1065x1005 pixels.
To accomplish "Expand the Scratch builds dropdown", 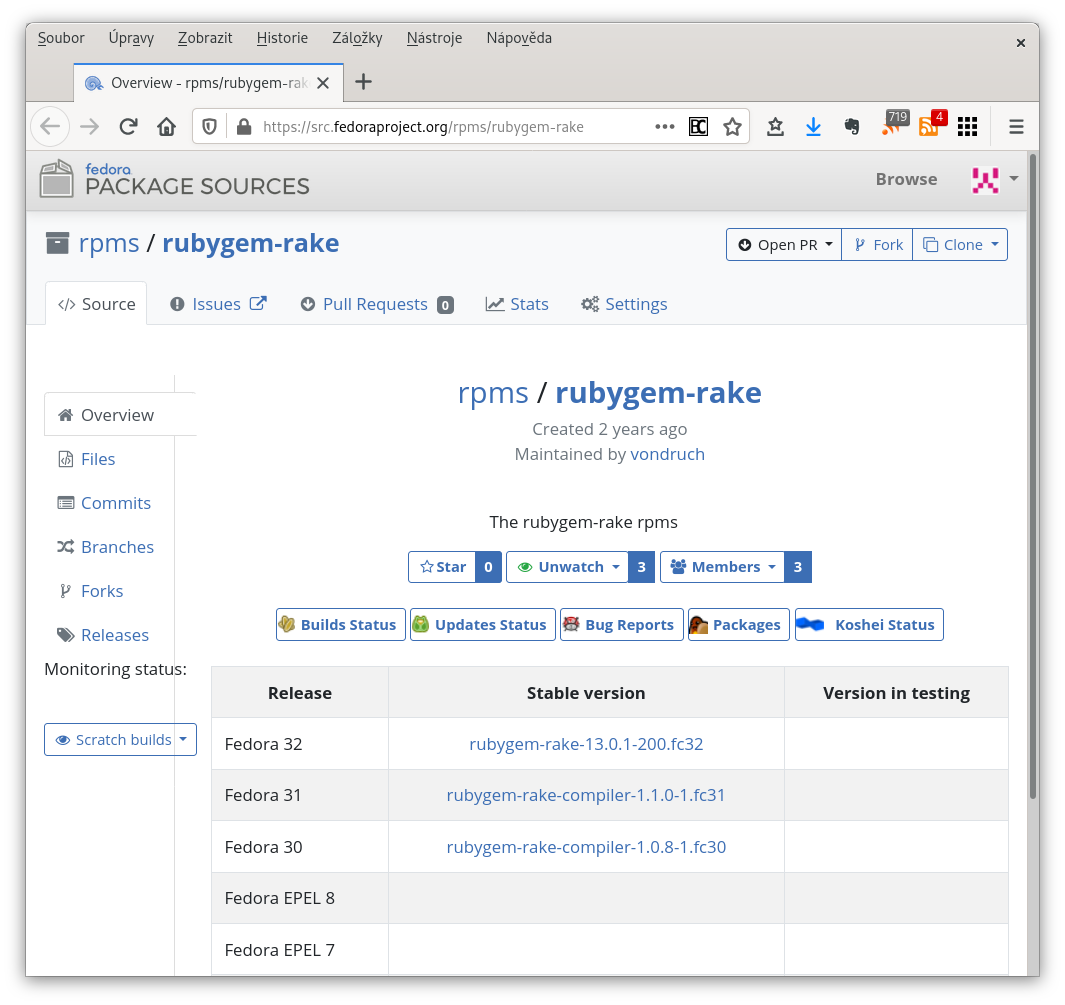I will (x=120, y=739).
